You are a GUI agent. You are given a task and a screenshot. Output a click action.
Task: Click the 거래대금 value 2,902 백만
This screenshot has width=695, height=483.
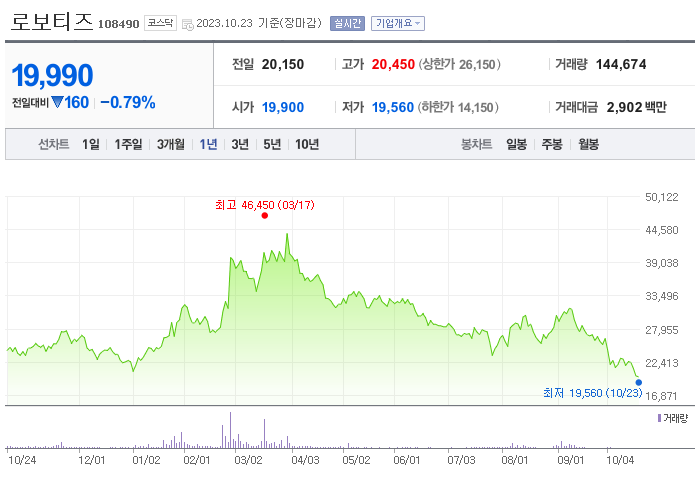636,107
